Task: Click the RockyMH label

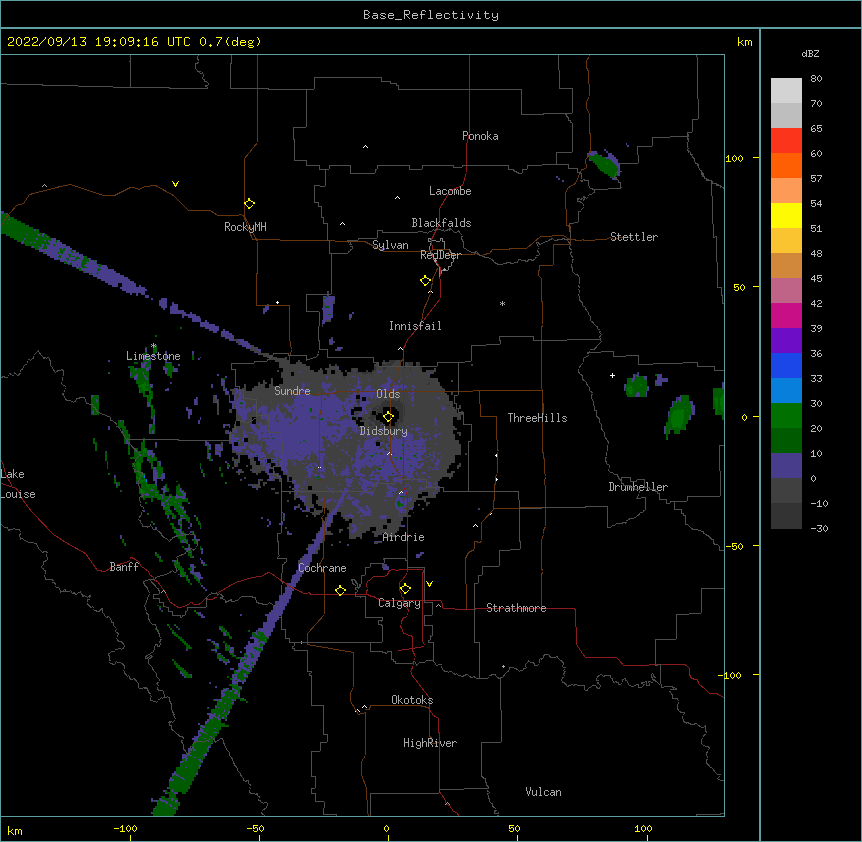Action: [245, 227]
